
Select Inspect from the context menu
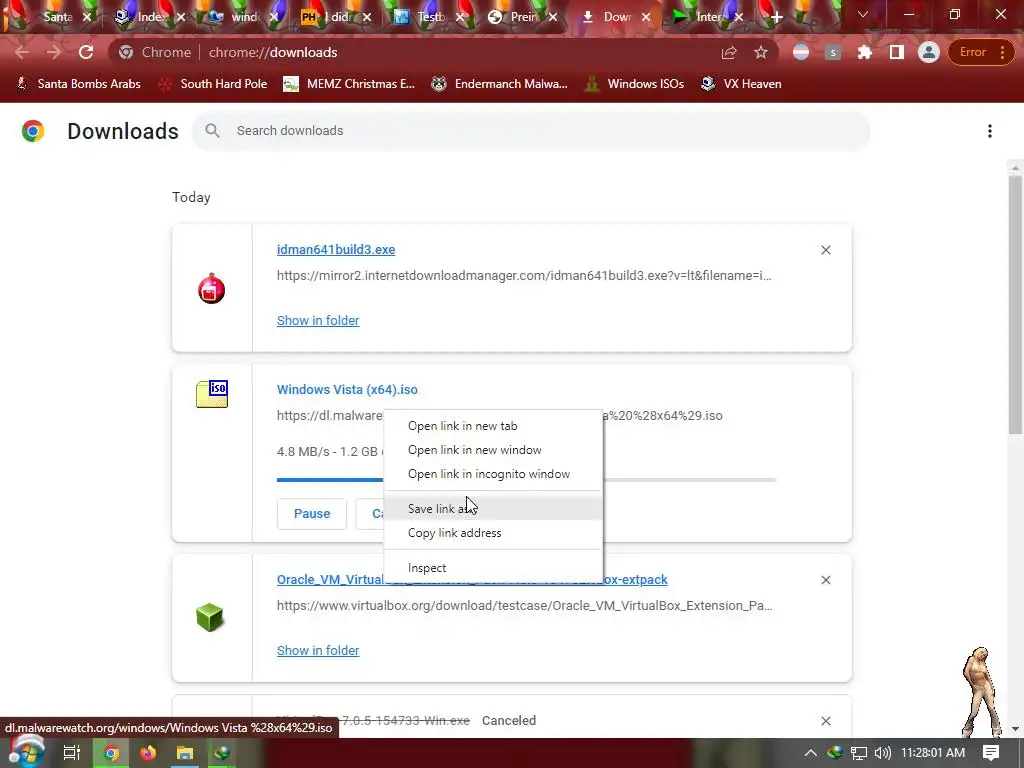click(x=493, y=568)
